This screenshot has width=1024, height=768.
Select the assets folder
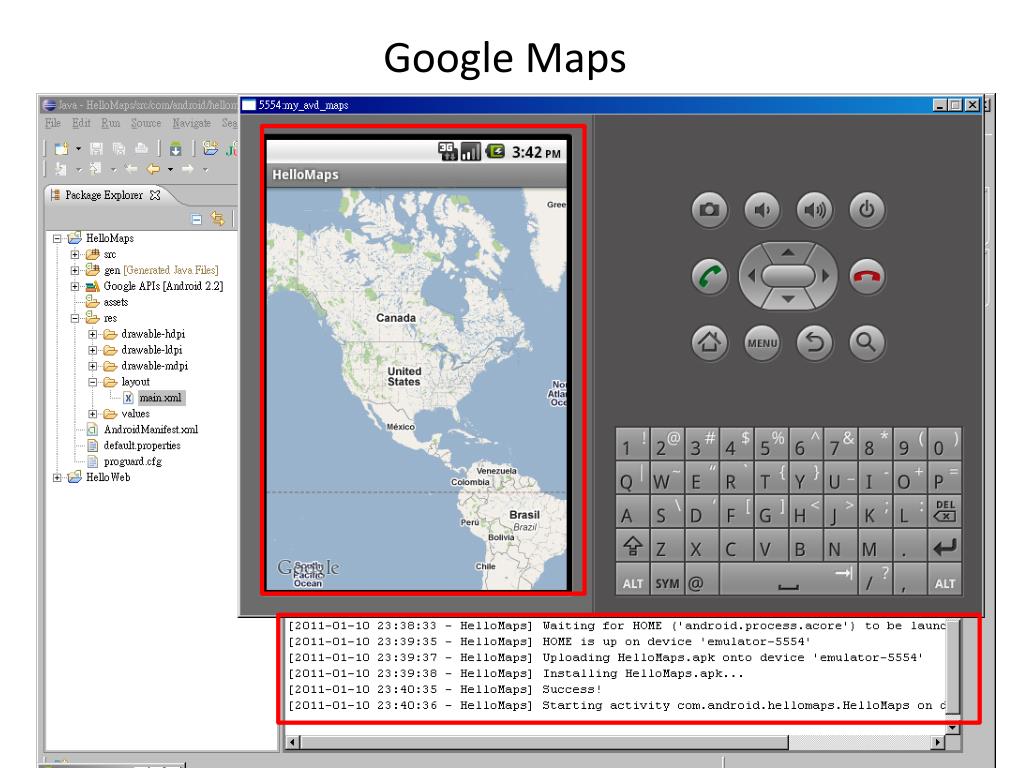(116, 302)
